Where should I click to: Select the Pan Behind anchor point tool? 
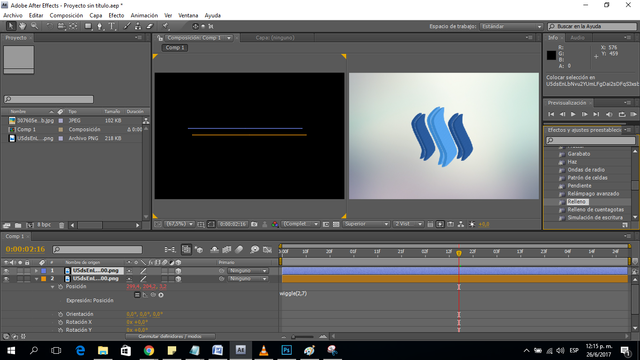pyautogui.click(x=73, y=26)
